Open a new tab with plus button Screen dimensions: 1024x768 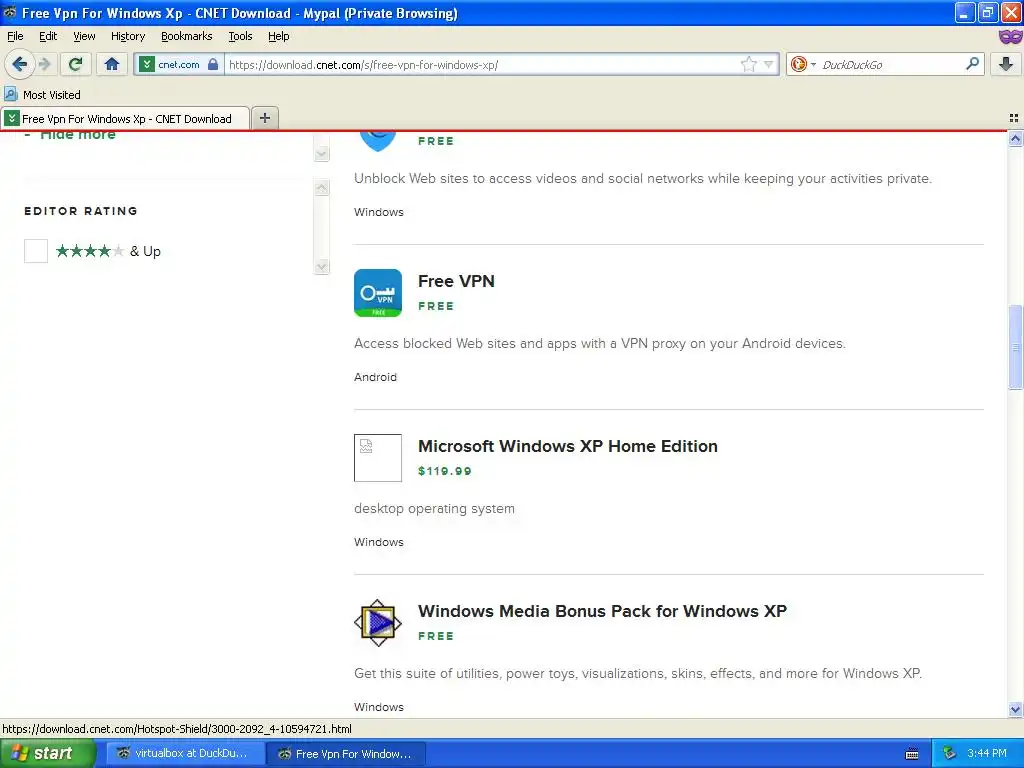pos(264,118)
